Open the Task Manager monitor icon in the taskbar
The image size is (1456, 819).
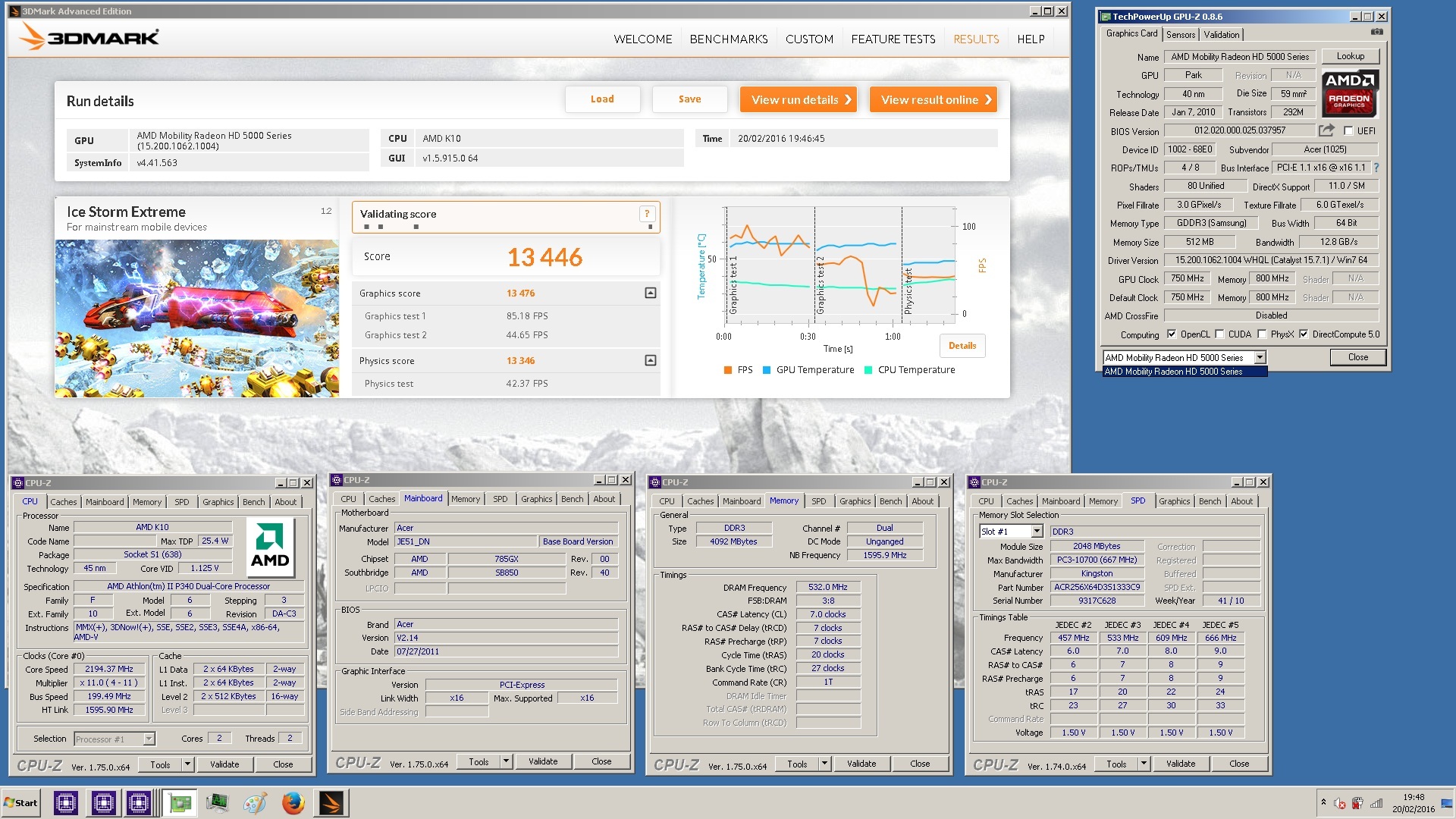(217, 802)
